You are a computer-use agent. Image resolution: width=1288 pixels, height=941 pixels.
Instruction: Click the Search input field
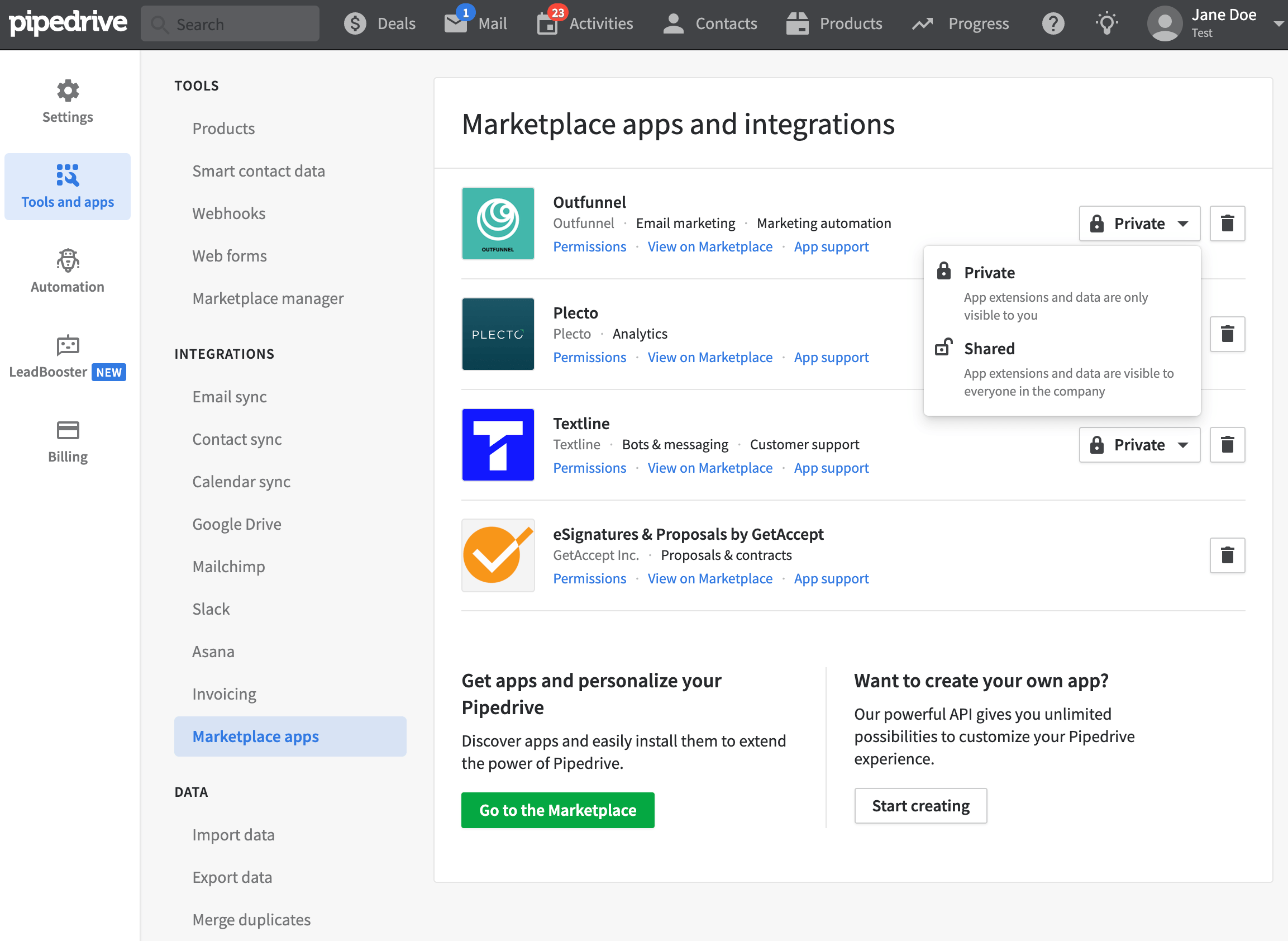230,23
